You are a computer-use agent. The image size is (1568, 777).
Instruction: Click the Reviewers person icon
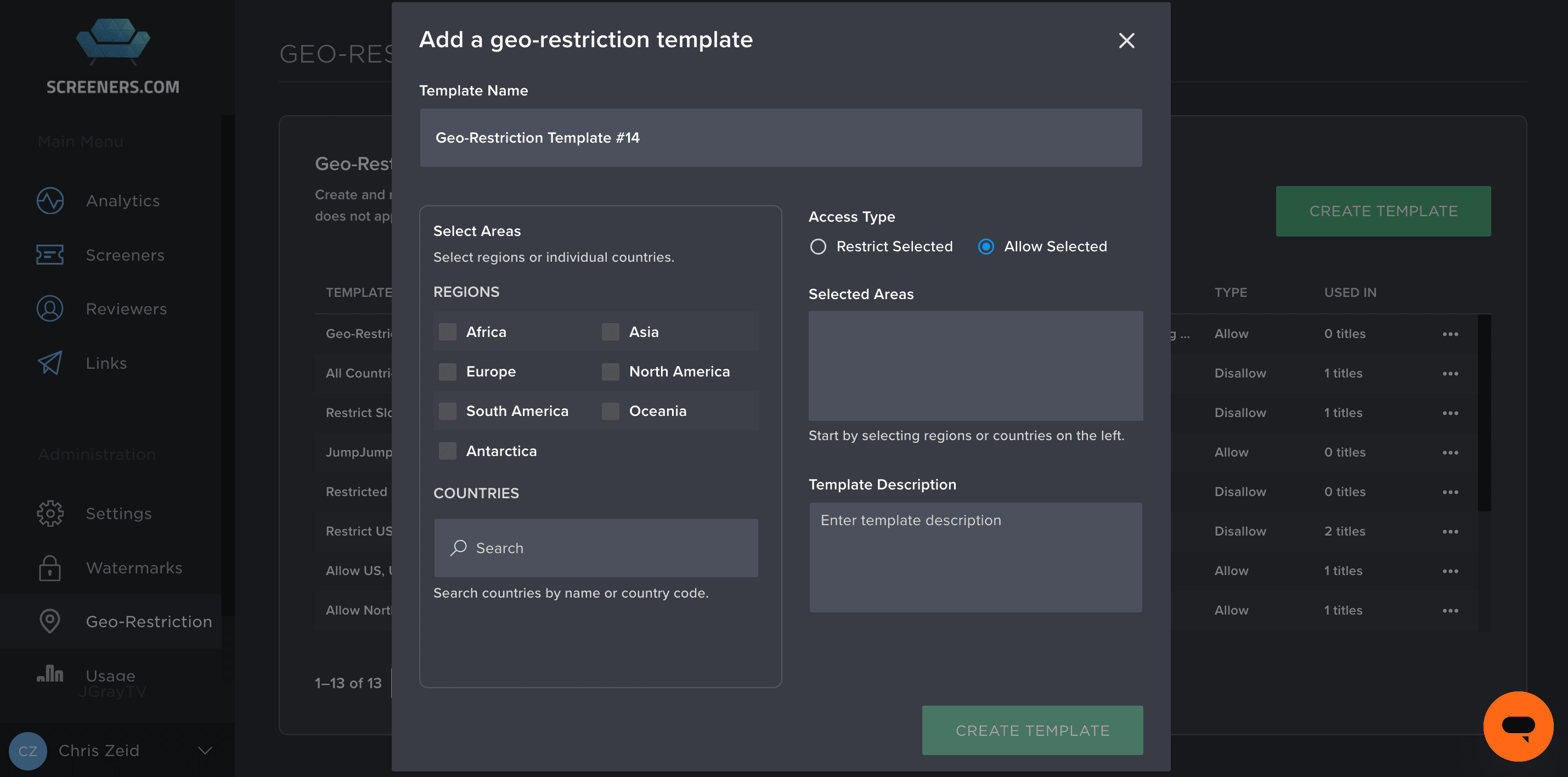(x=50, y=309)
